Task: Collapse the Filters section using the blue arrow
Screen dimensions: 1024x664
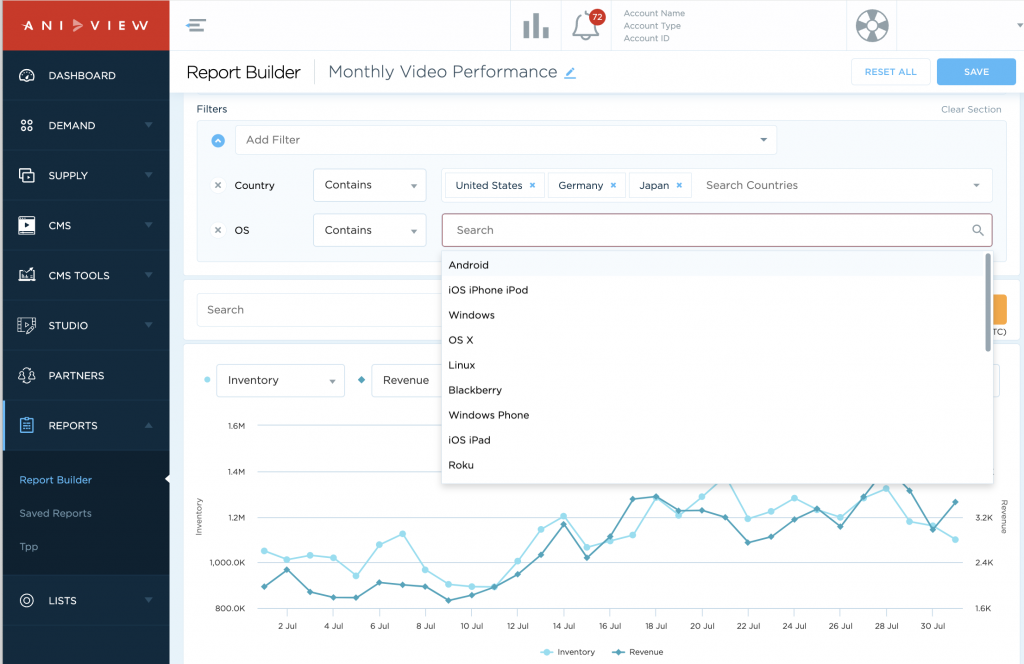Action: 218,140
